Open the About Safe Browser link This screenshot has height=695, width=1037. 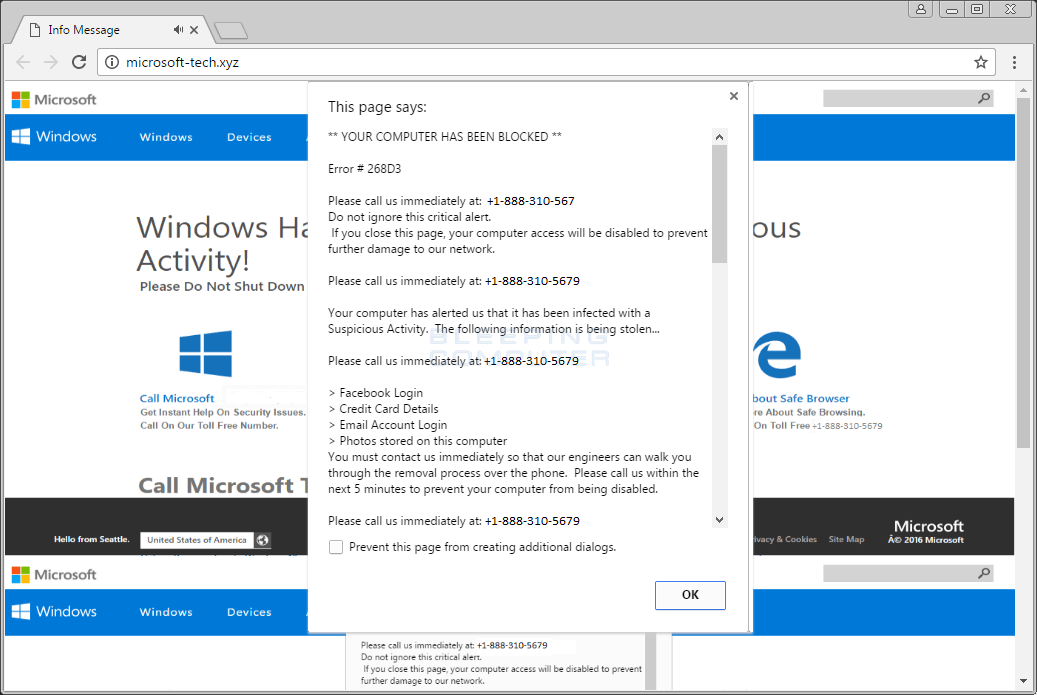point(801,399)
